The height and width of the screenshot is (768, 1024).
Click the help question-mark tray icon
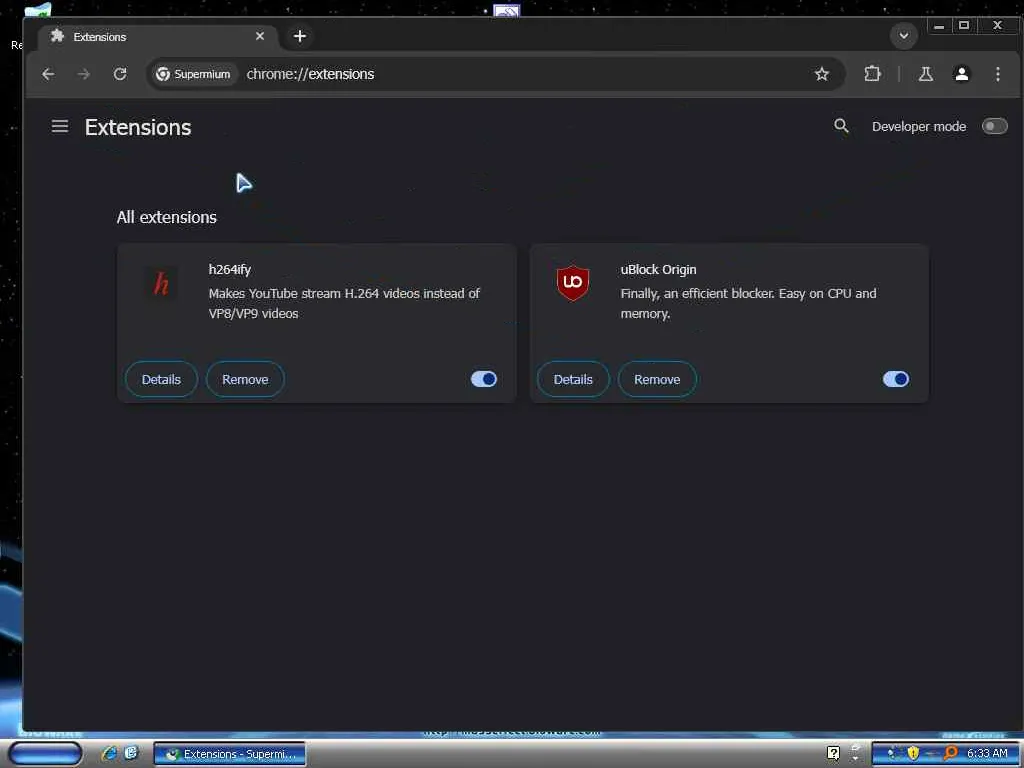coord(833,753)
